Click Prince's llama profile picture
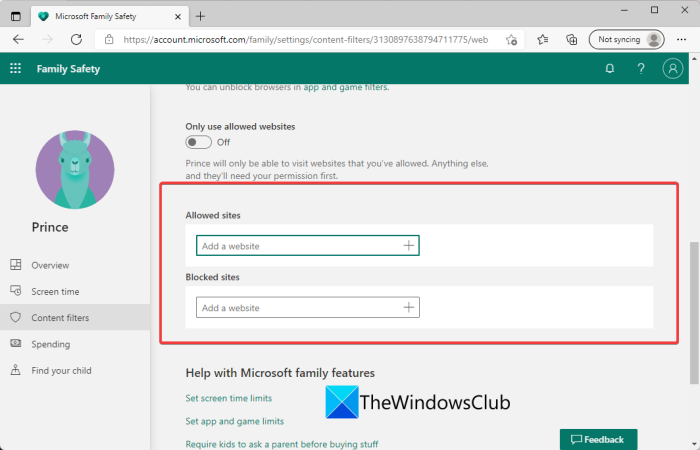 click(x=75, y=170)
